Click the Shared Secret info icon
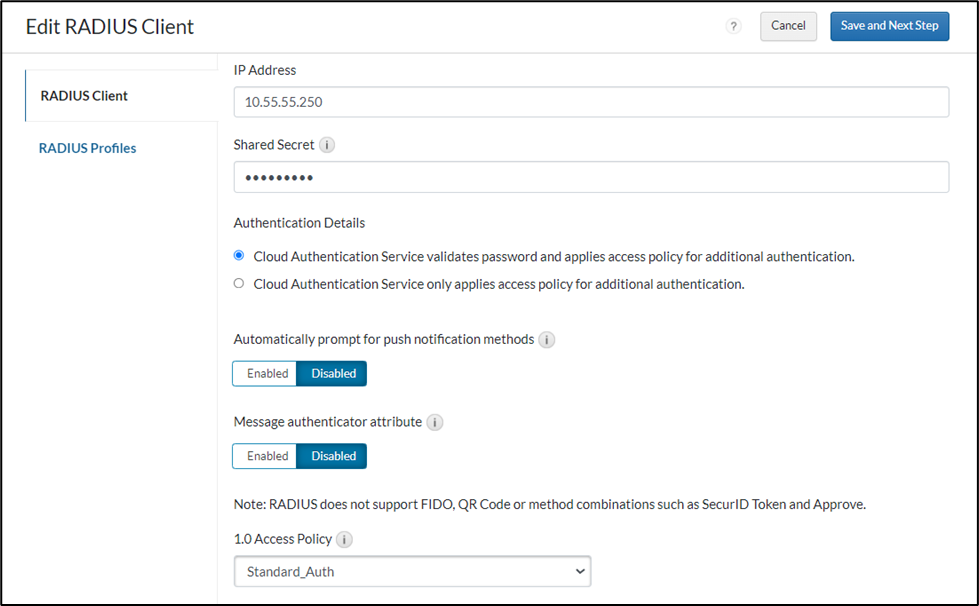The image size is (979, 606). tap(327, 144)
